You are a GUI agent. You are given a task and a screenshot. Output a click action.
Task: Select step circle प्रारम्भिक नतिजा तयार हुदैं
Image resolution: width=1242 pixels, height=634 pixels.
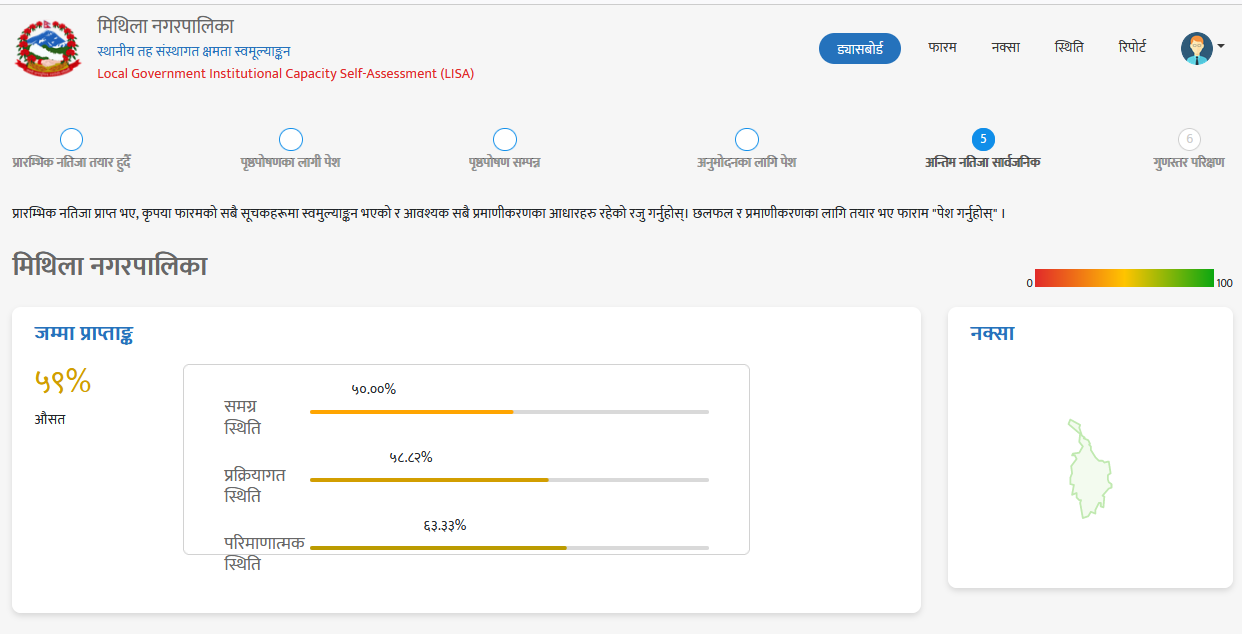(x=72, y=140)
